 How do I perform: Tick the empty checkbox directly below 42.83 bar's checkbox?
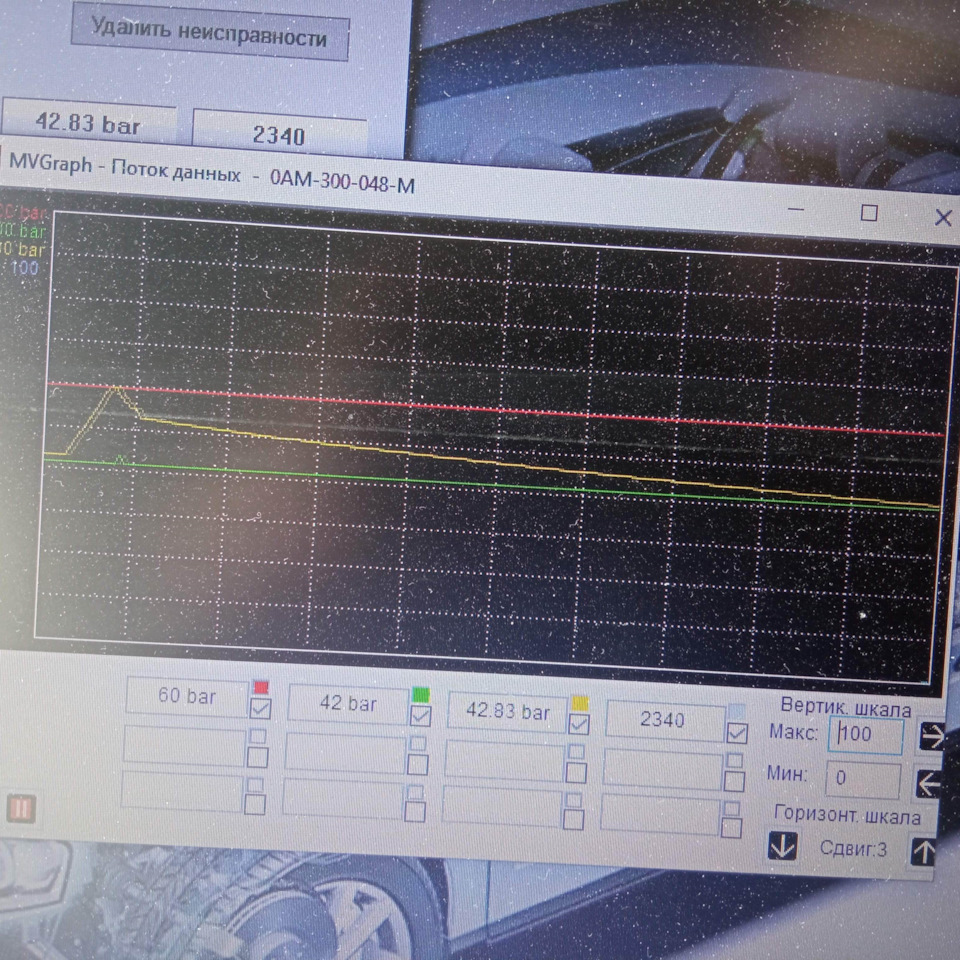pyautogui.click(x=576, y=773)
